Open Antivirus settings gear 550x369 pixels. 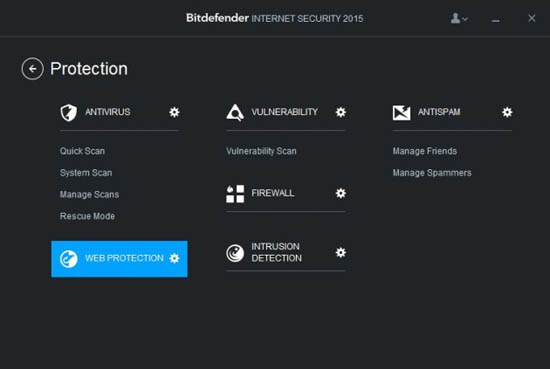coord(174,112)
